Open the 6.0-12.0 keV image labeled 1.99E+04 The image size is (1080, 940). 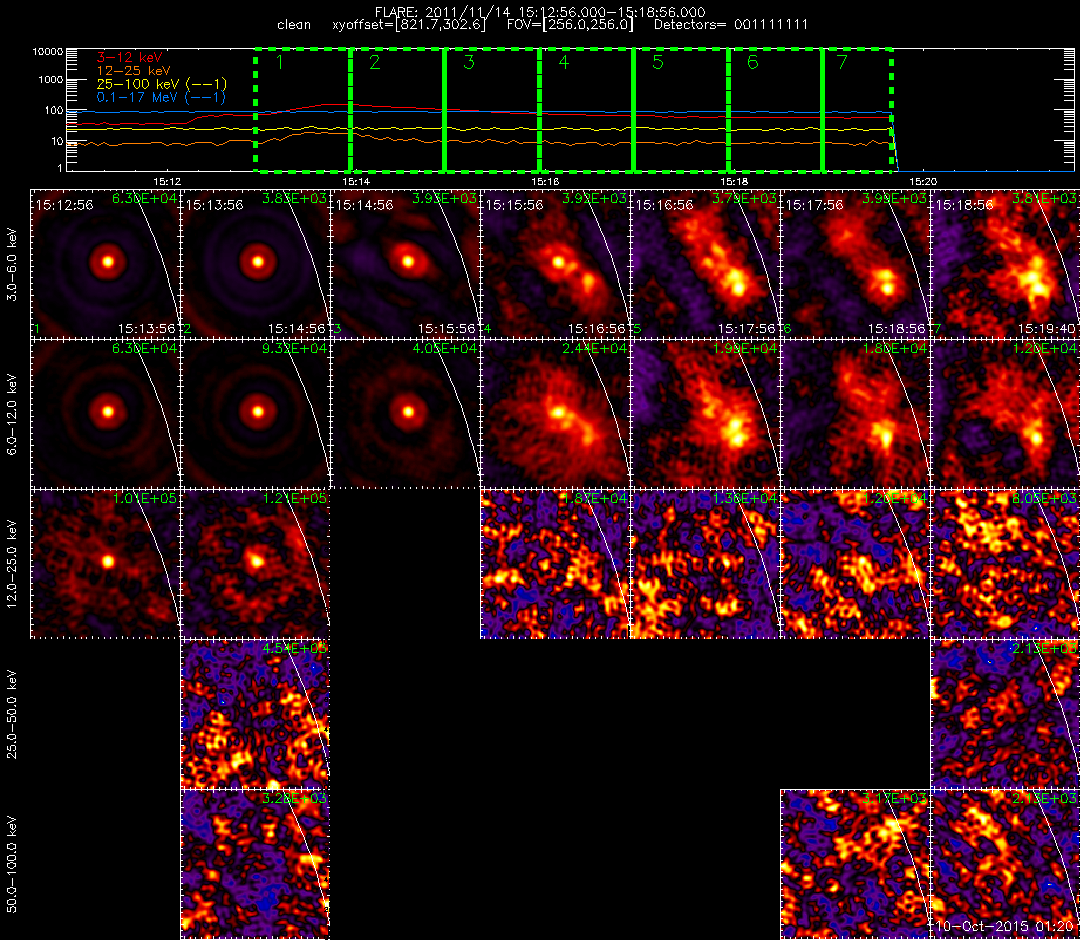click(x=705, y=413)
